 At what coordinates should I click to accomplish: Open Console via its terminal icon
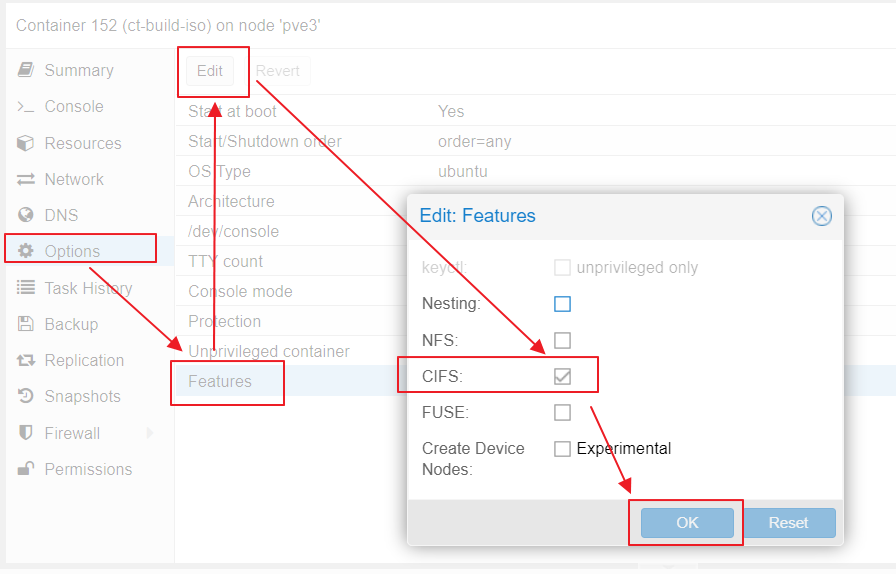tap(26, 106)
